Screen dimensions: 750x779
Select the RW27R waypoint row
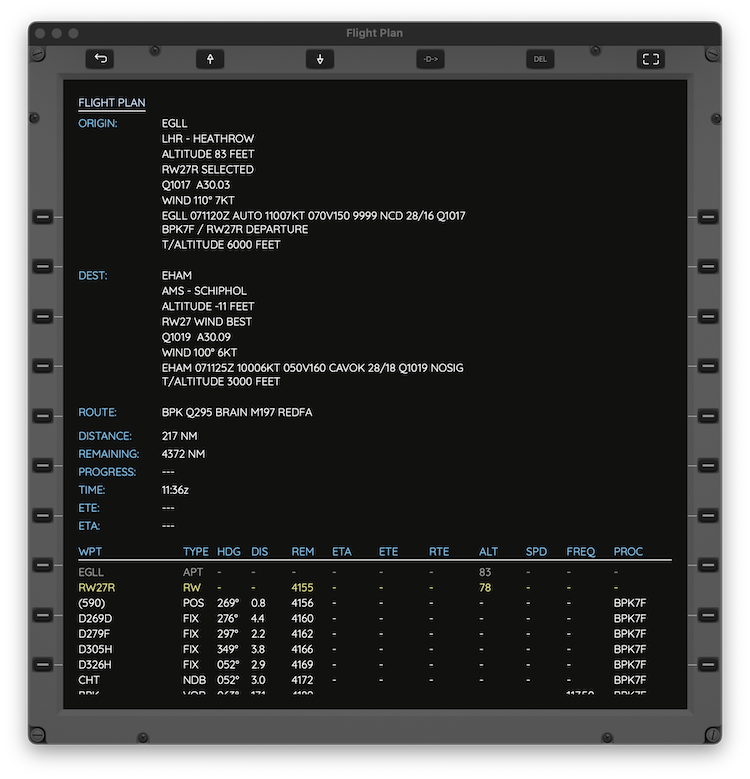[97, 588]
